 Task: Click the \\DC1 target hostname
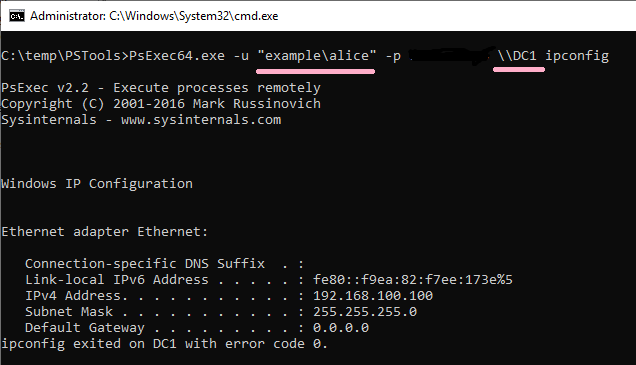(x=517, y=55)
